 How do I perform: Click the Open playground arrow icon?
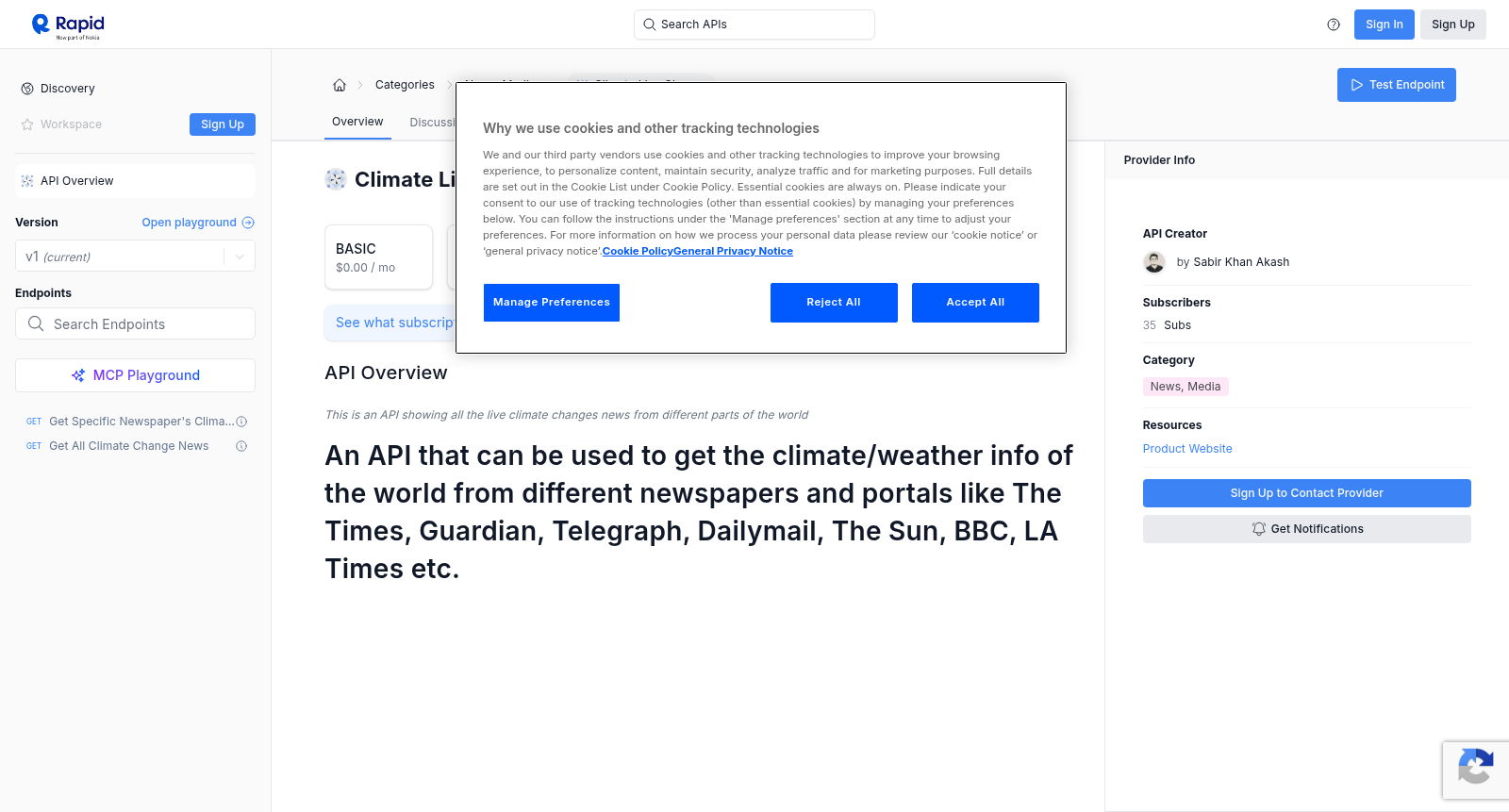248,223
